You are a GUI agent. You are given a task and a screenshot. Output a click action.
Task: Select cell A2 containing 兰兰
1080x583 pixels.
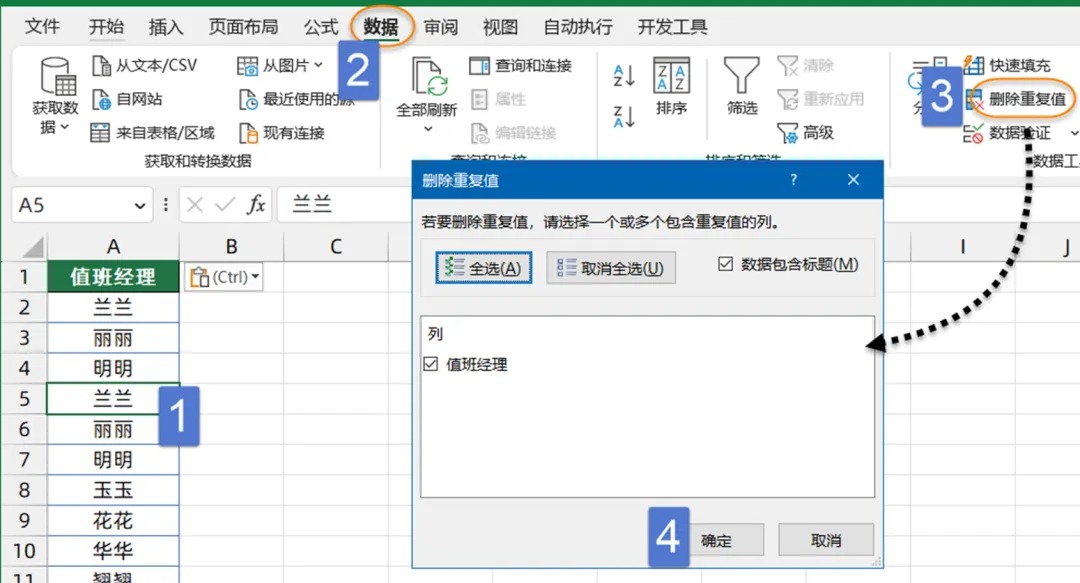pyautogui.click(x=113, y=307)
